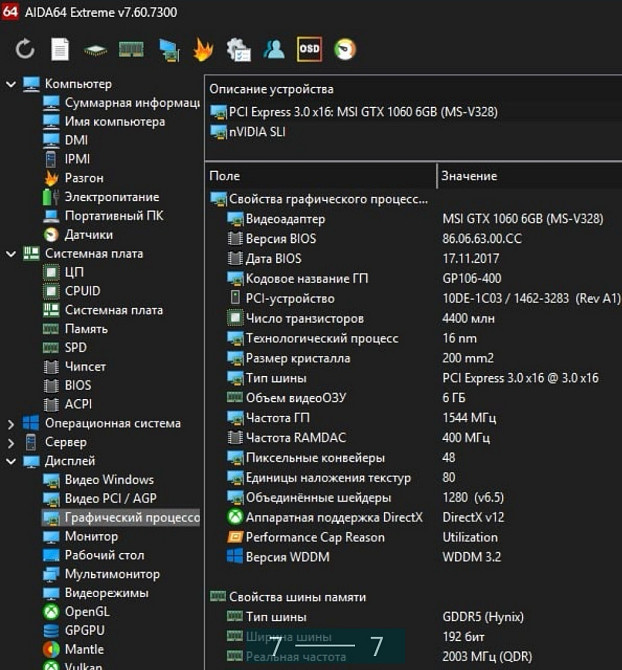Screen dimensions: 622x670
Task: Click the network monitor toolbar icon
Action: 170,50
